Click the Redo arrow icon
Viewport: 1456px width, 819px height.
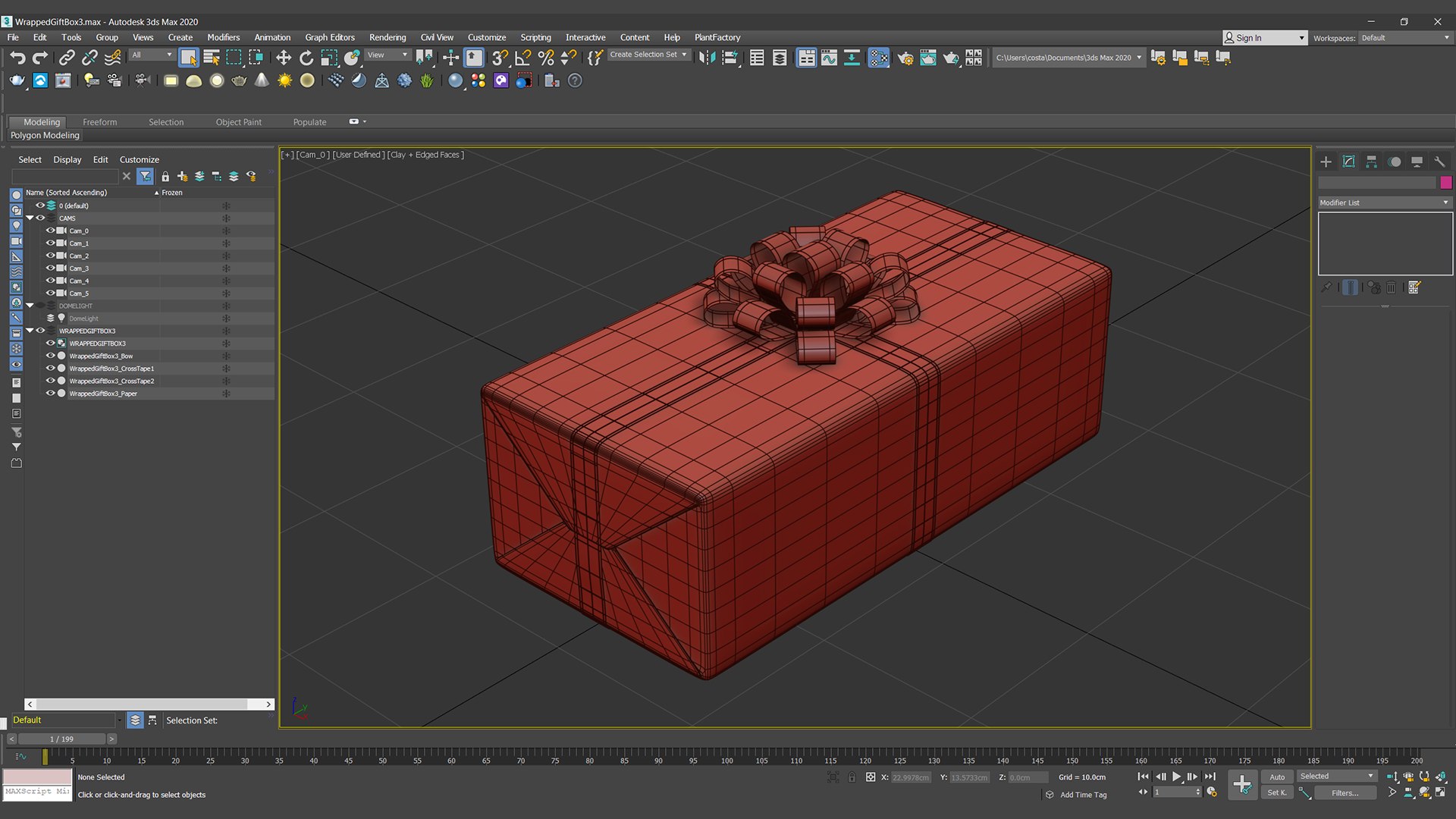[x=40, y=58]
